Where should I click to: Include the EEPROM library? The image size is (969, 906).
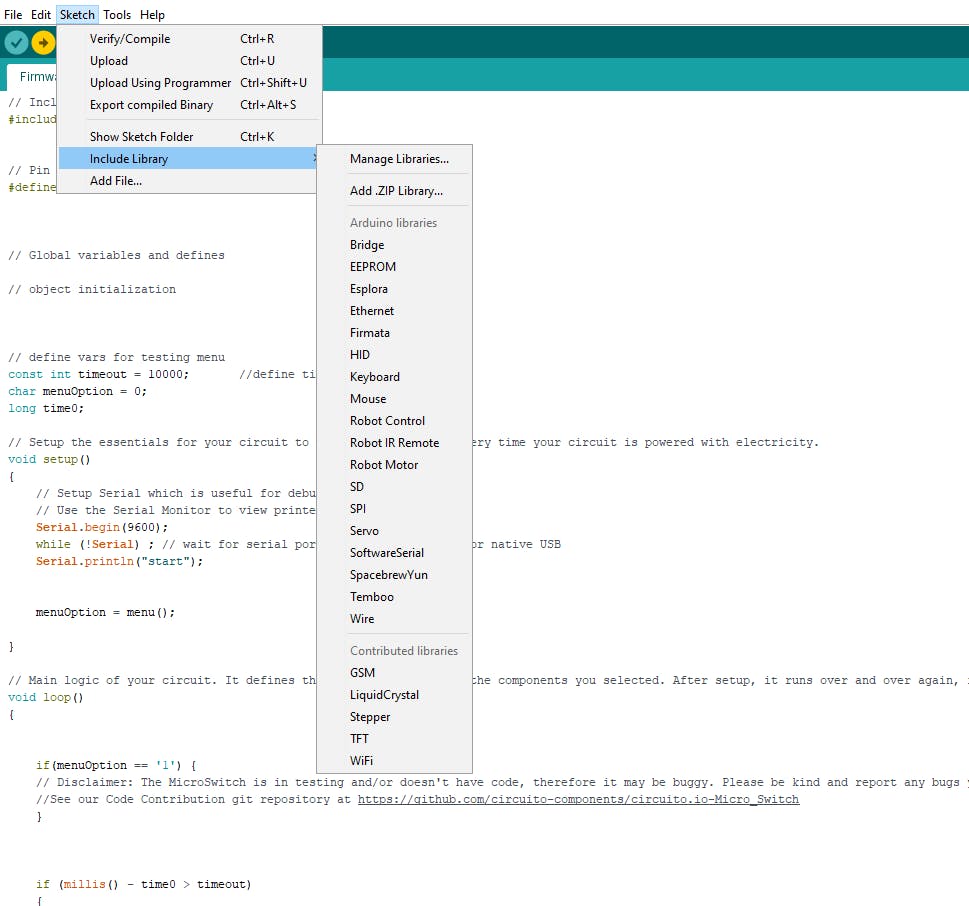coord(373,267)
